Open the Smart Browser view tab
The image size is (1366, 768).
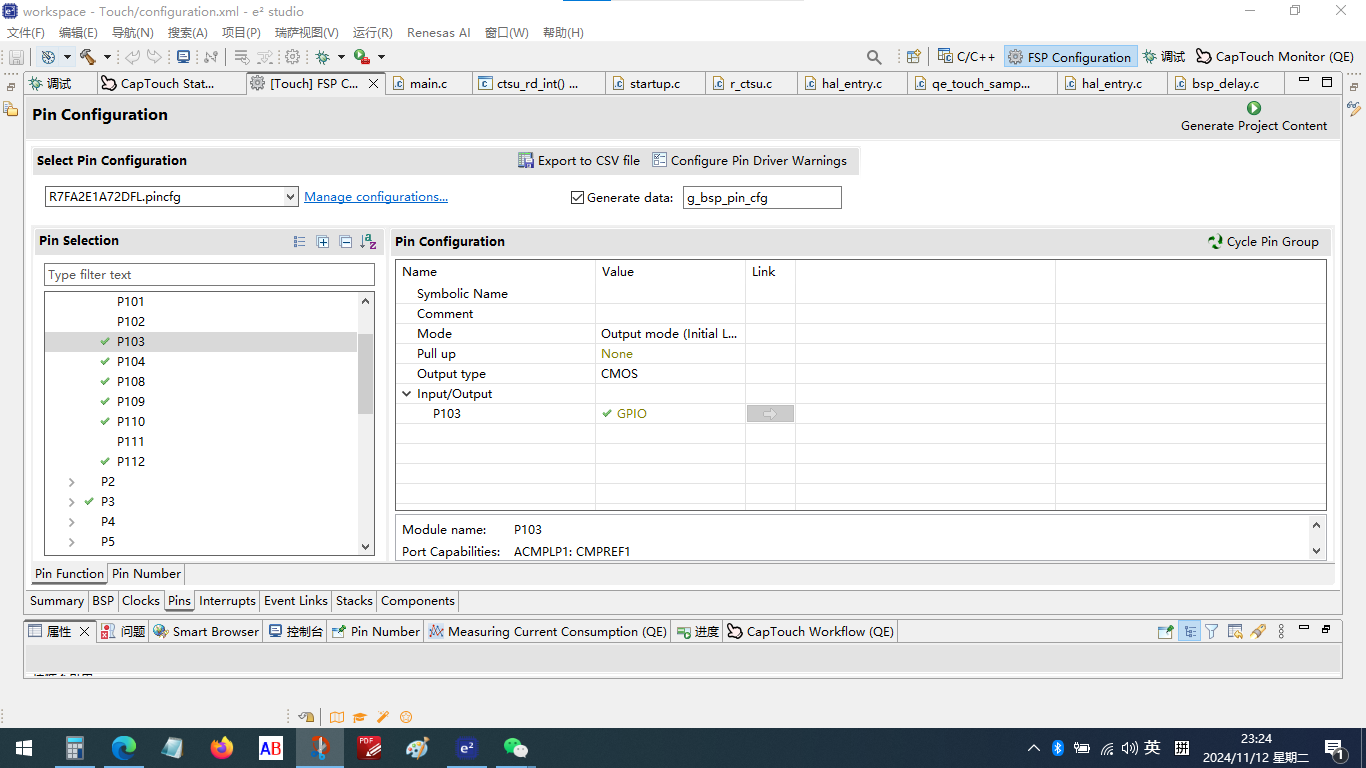coord(206,632)
